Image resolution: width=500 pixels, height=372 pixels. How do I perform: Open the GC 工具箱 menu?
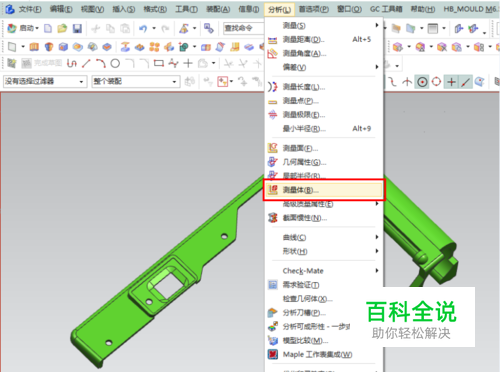point(386,9)
